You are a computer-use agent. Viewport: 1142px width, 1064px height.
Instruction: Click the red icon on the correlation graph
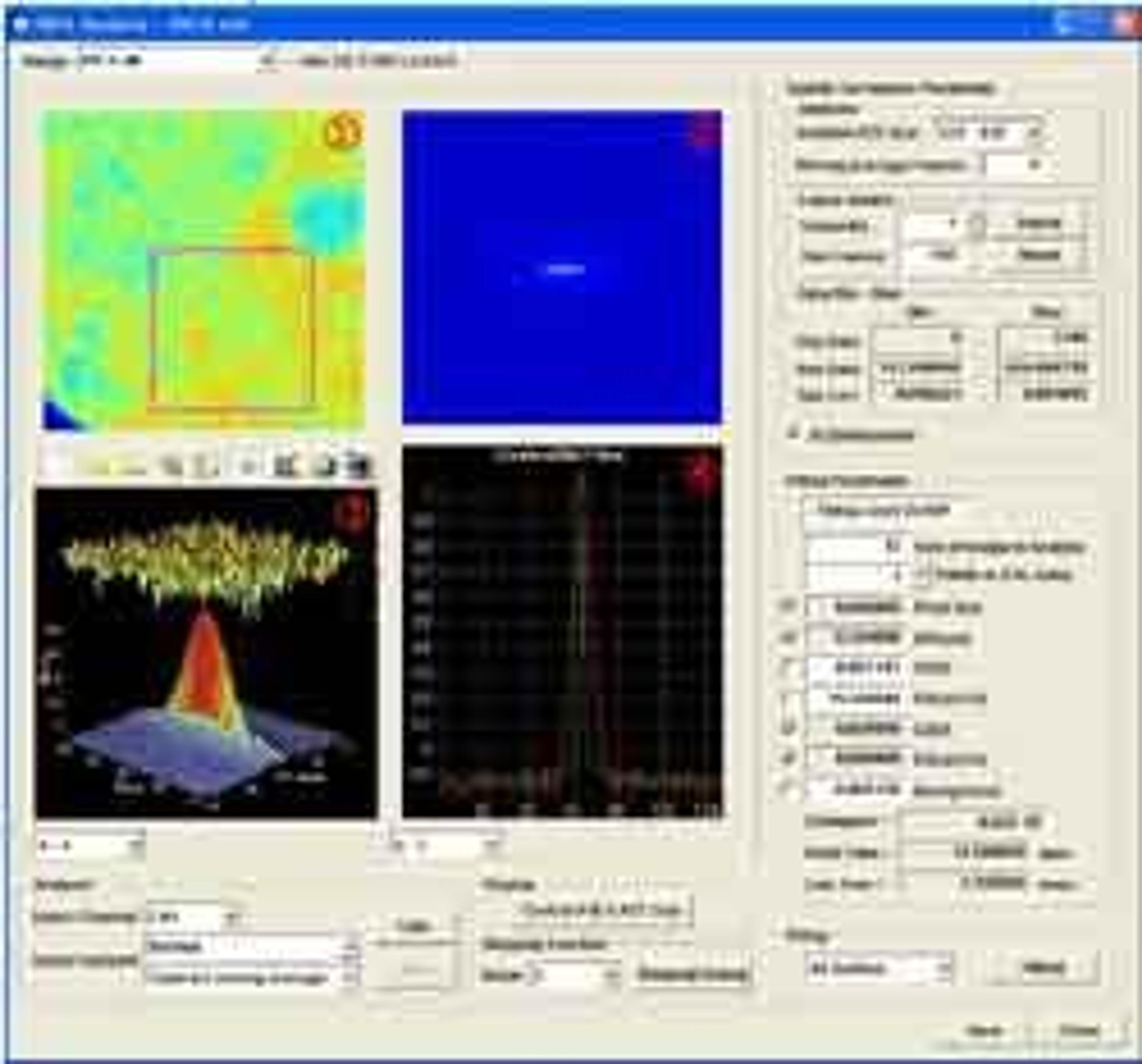pyautogui.click(x=702, y=472)
